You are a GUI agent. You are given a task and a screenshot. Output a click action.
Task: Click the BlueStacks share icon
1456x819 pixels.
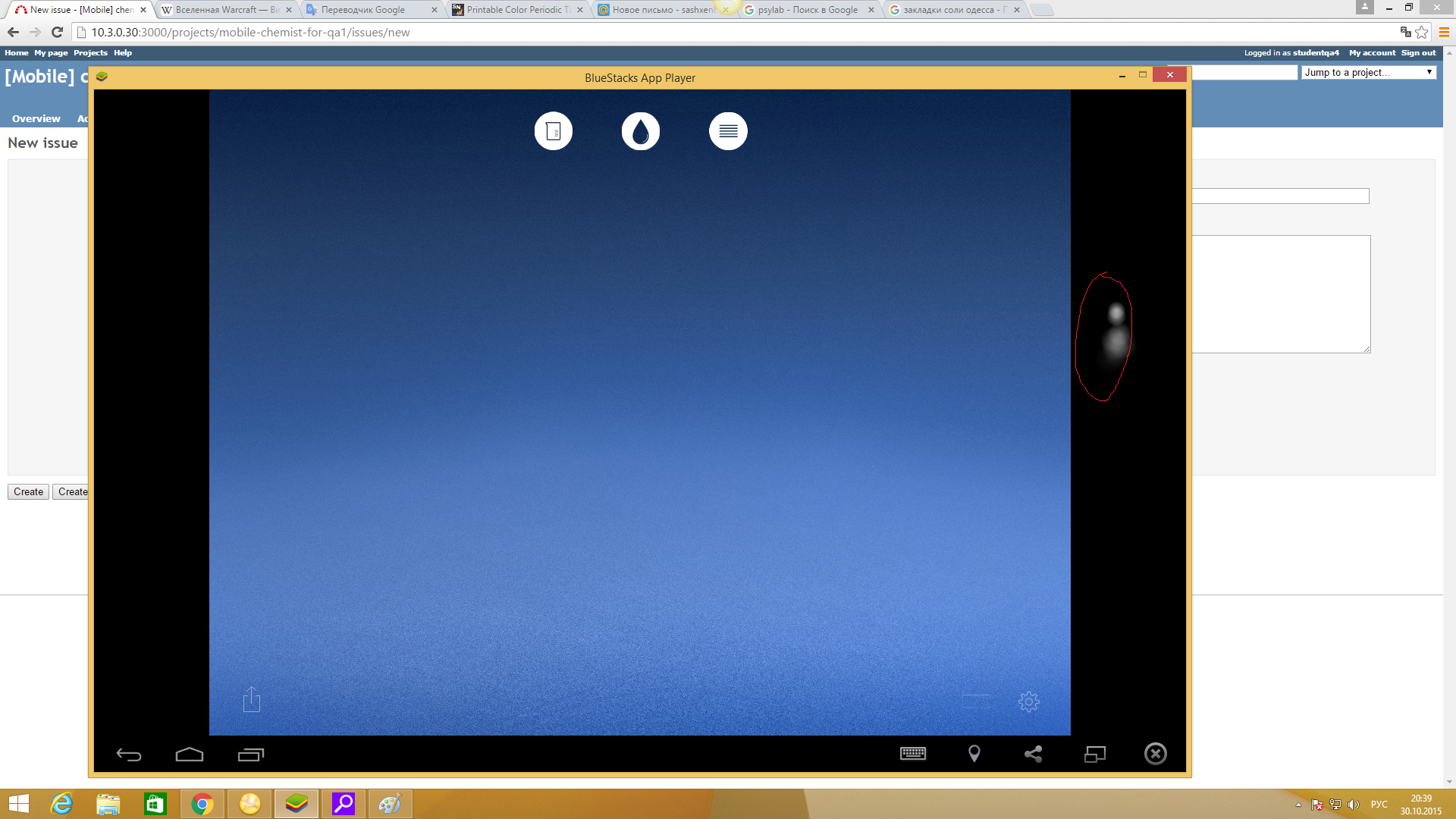pyautogui.click(x=1033, y=753)
